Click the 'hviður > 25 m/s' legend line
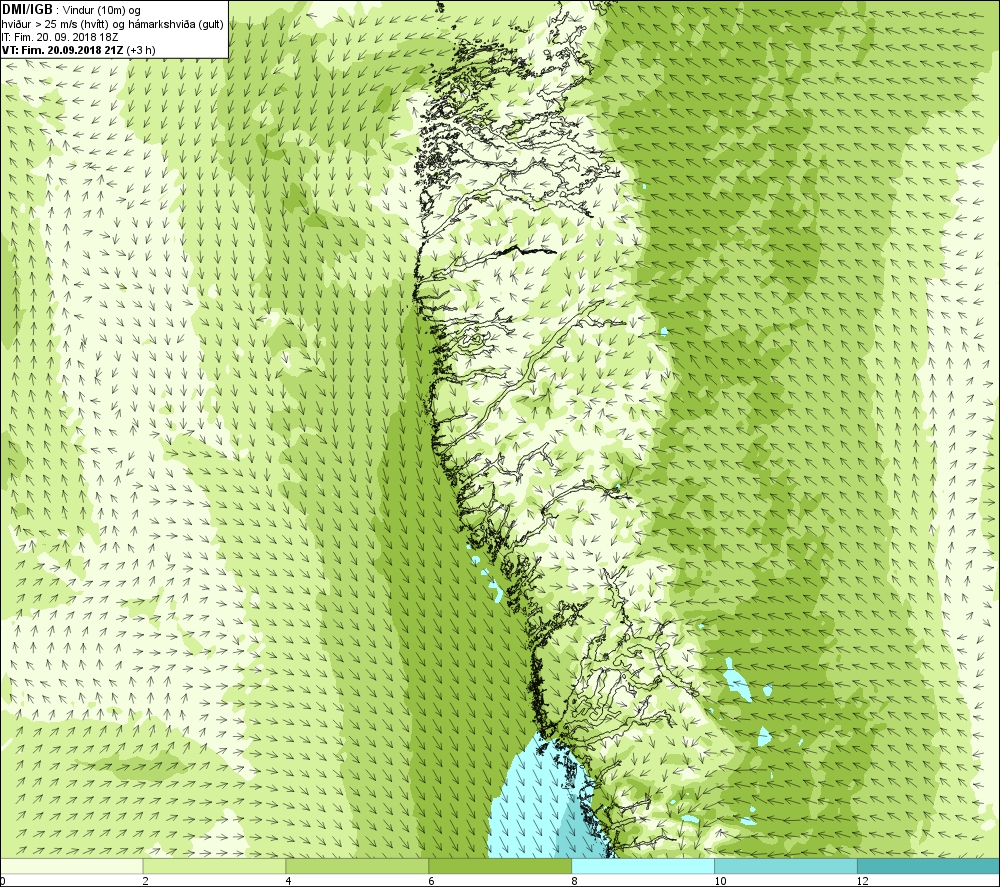 coord(113,24)
